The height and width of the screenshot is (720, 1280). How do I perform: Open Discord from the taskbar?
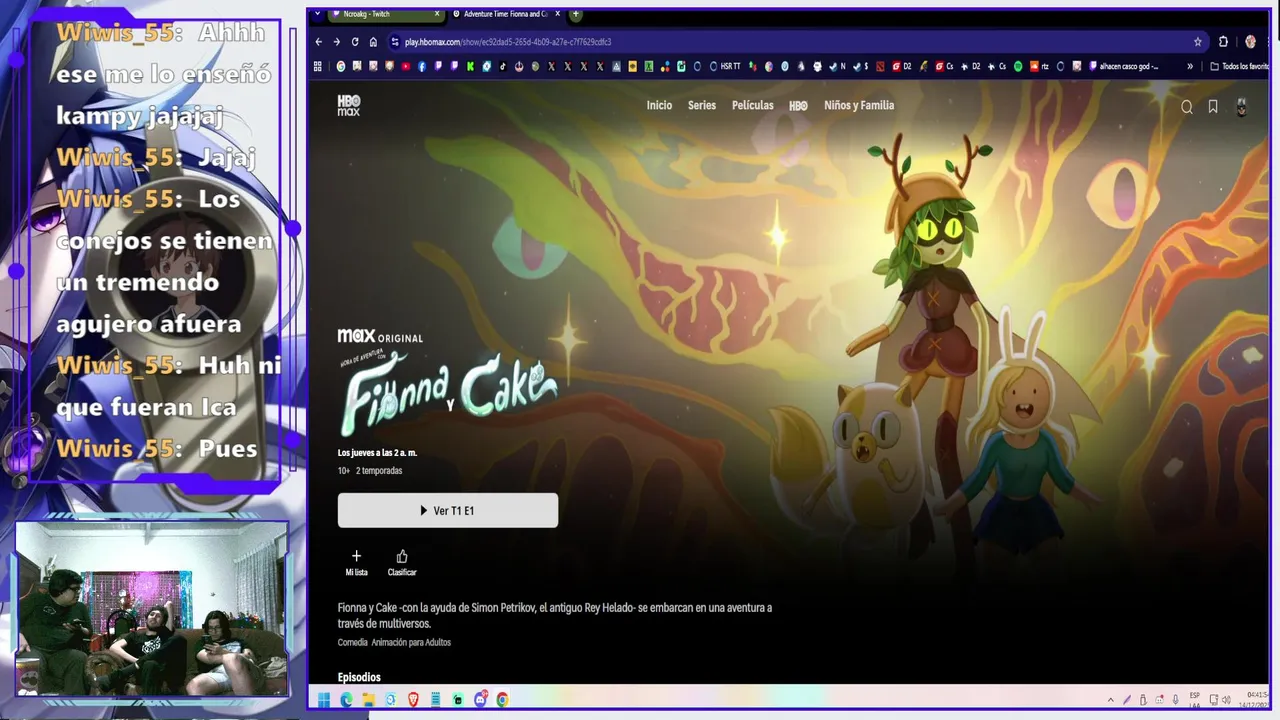coord(481,700)
